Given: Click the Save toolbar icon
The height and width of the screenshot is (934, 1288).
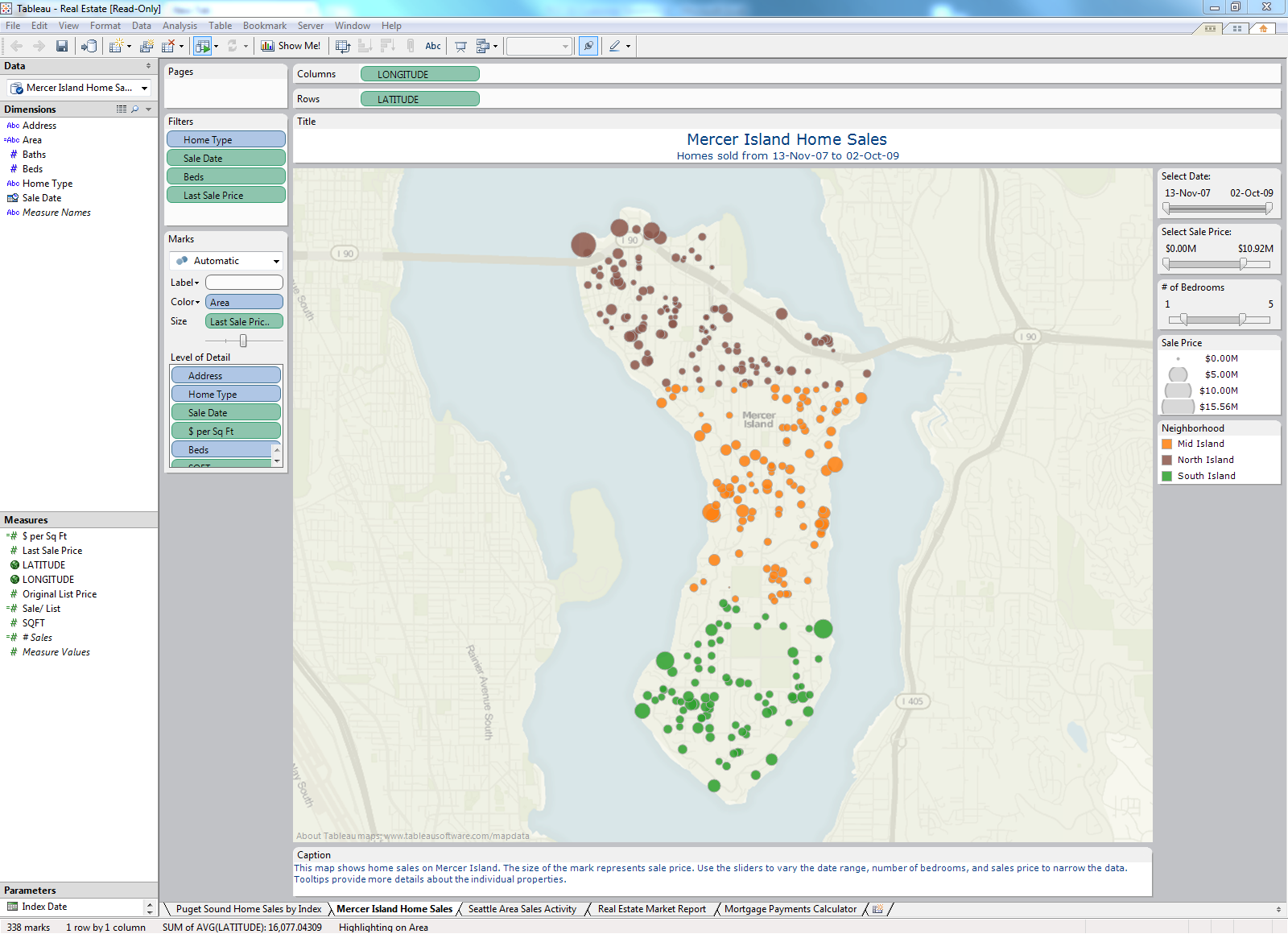Looking at the screenshot, I should pyautogui.click(x=62, y=46).
